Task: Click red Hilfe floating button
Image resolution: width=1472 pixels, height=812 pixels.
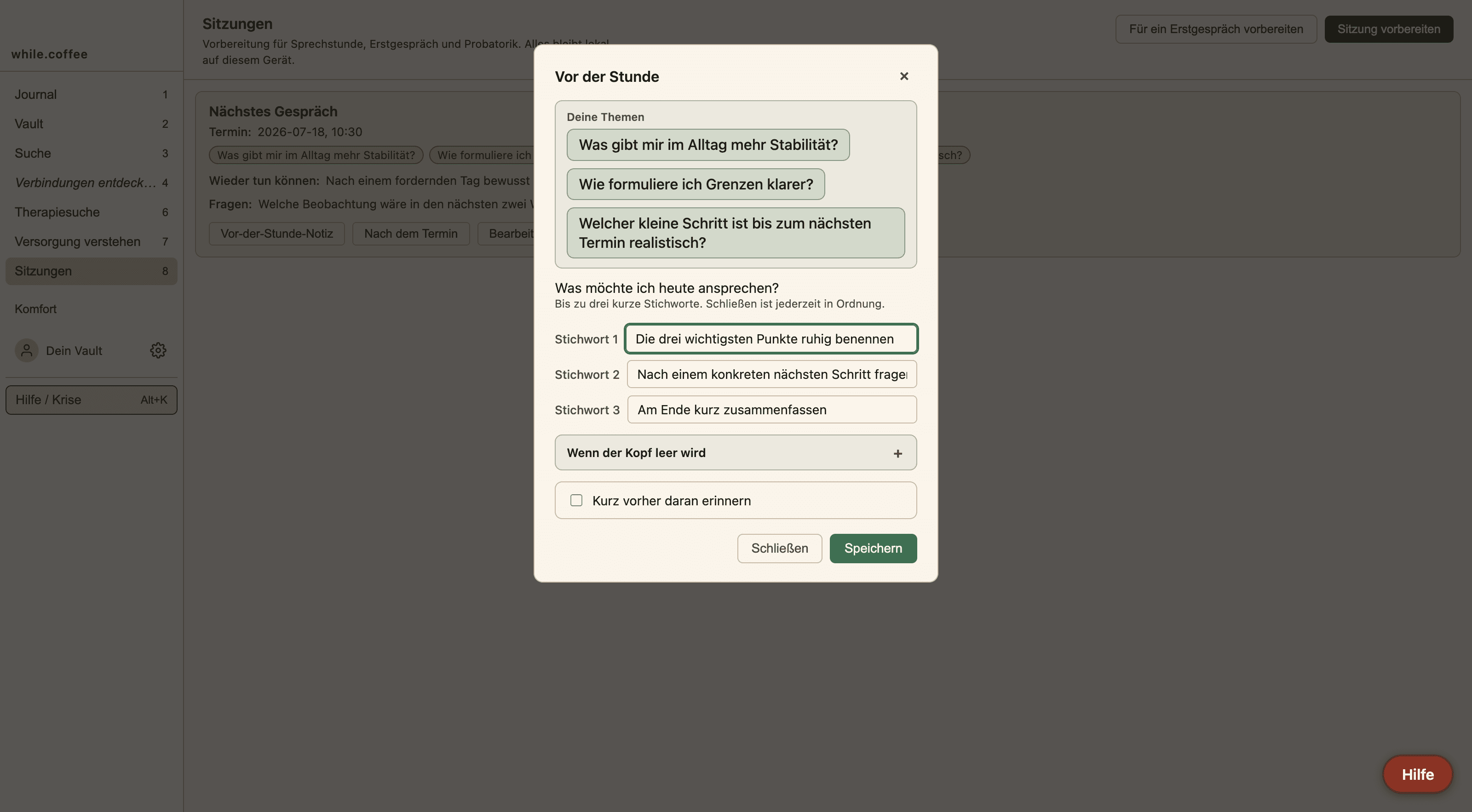Action: pos(1417,774)
